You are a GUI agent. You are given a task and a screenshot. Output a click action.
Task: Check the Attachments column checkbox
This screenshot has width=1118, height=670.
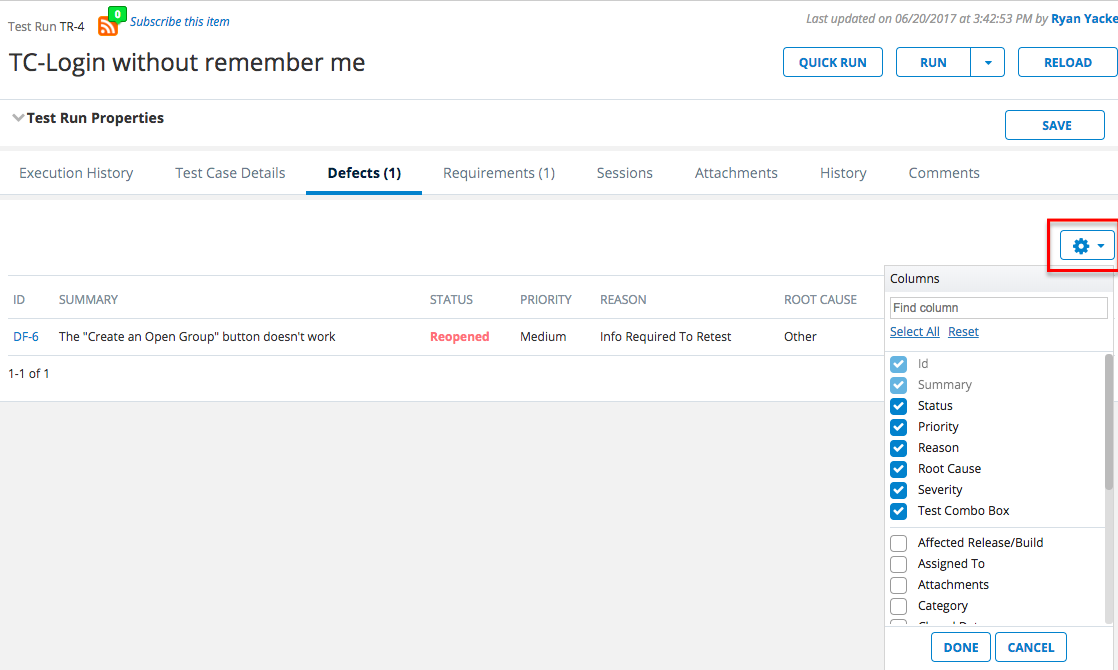point(898,585)
